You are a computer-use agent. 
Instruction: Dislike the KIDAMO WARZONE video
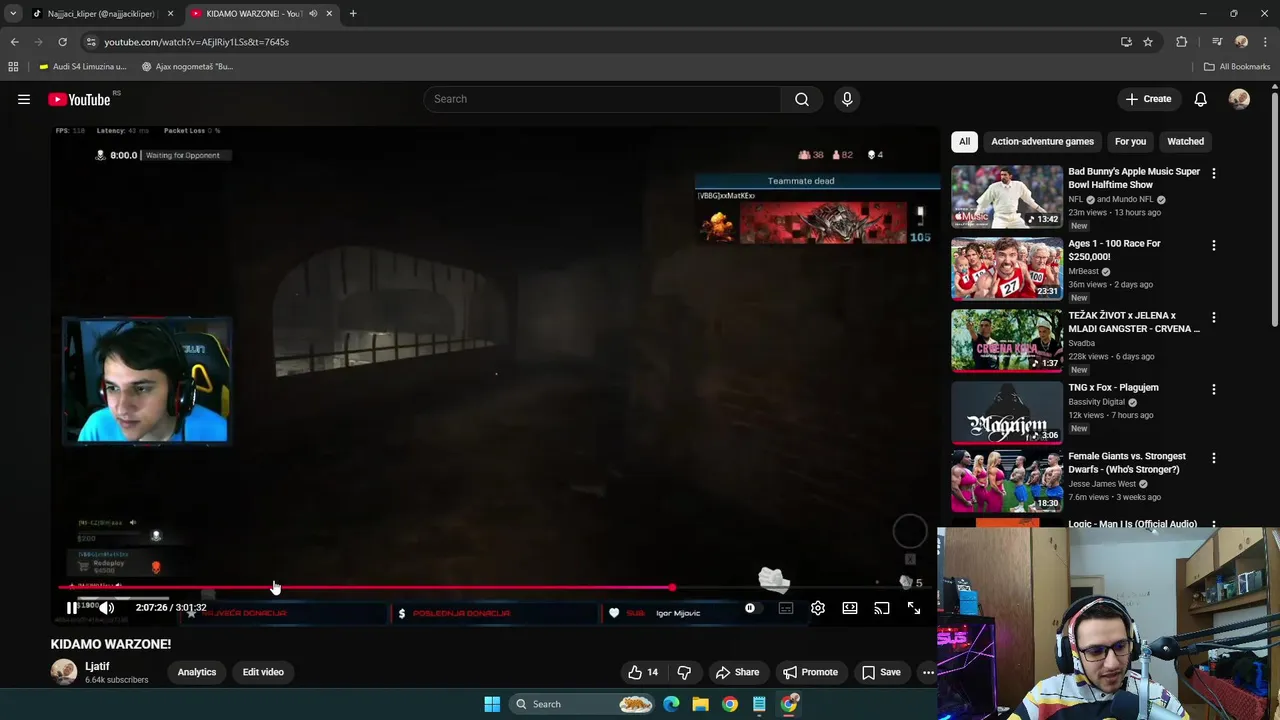tap(684, 672)
